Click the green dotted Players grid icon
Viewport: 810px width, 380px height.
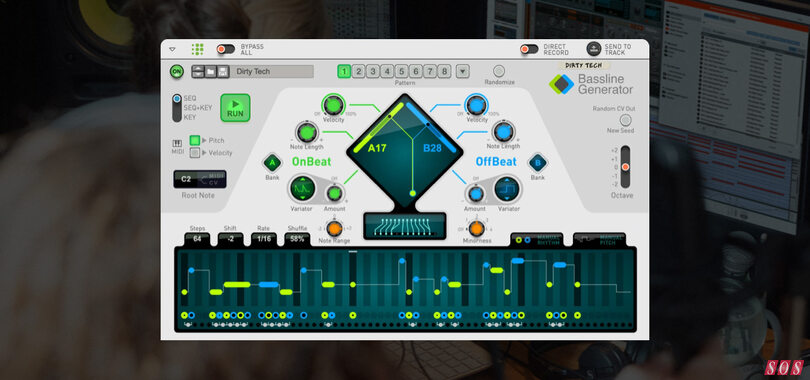pos(197,49)
